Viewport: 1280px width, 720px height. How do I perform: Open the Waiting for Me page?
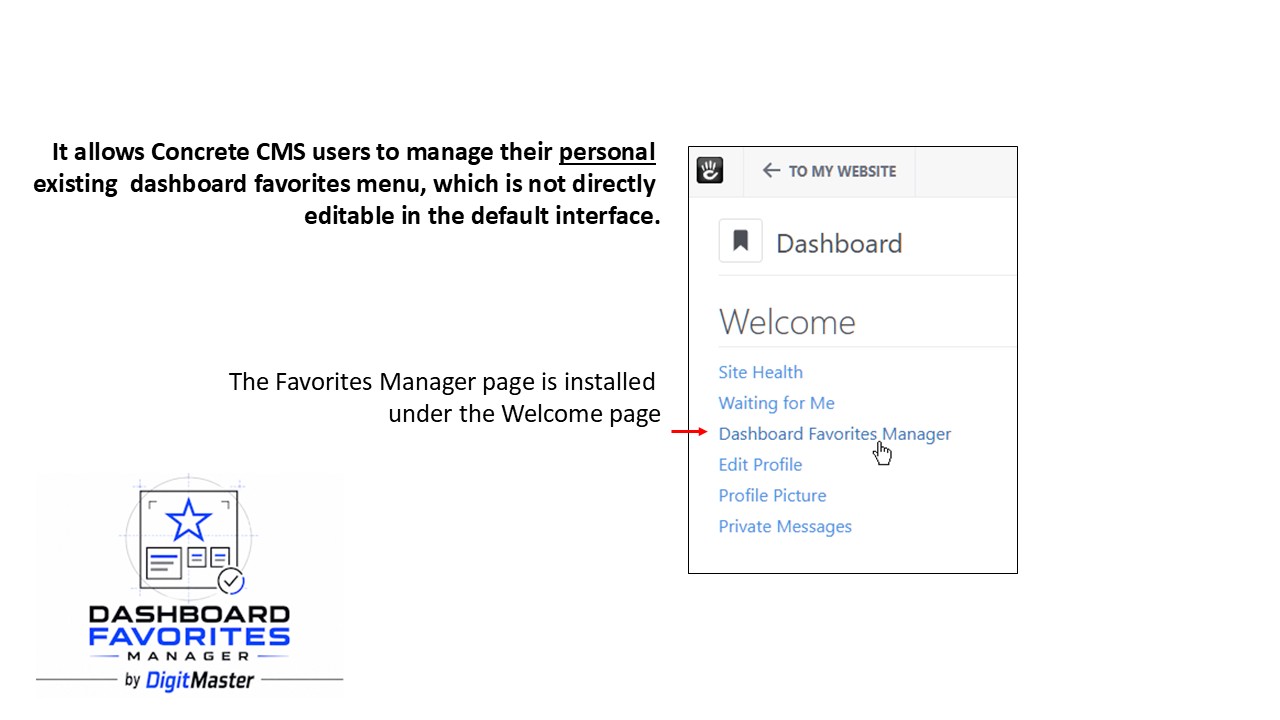pos(776,403)
